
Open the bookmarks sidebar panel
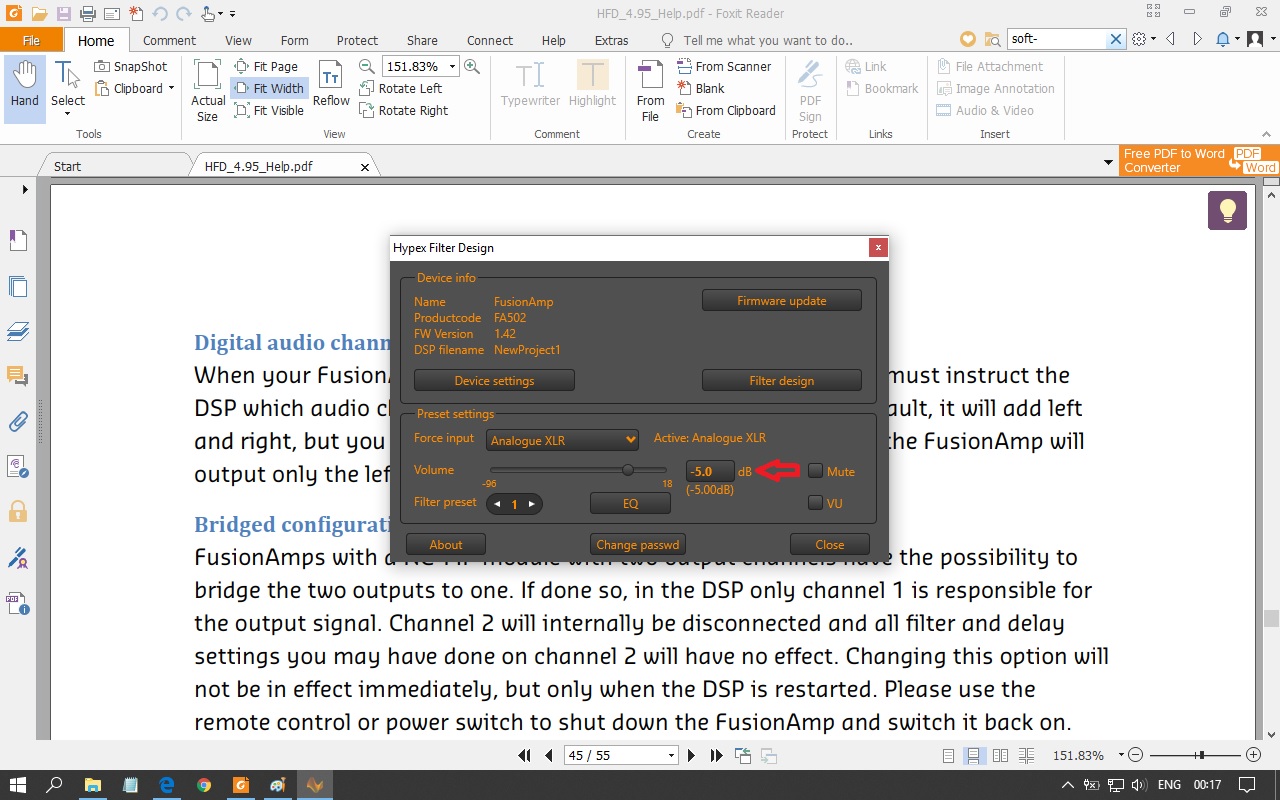coord(18,240)
